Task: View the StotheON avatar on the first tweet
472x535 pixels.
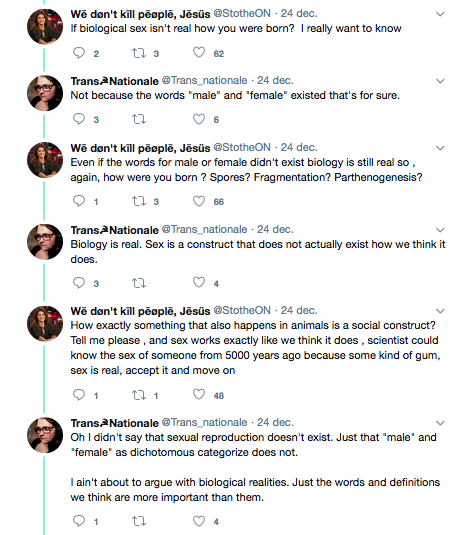Action: tap(45, 27)
